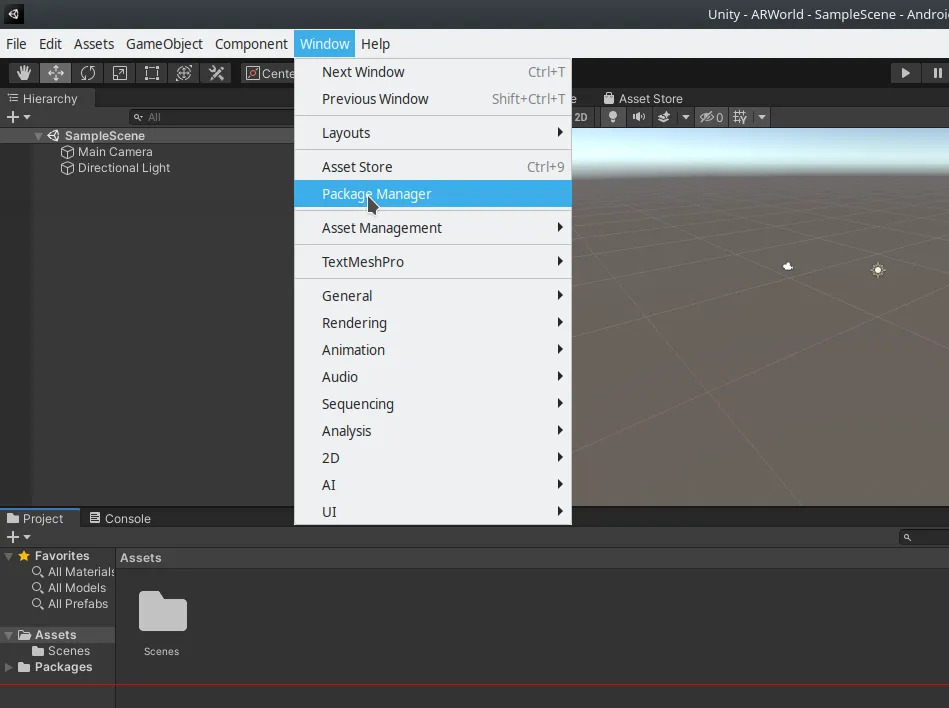Expand the Layouts submenu
Viewport: 949px width, 708px height.
pos(433,133)
